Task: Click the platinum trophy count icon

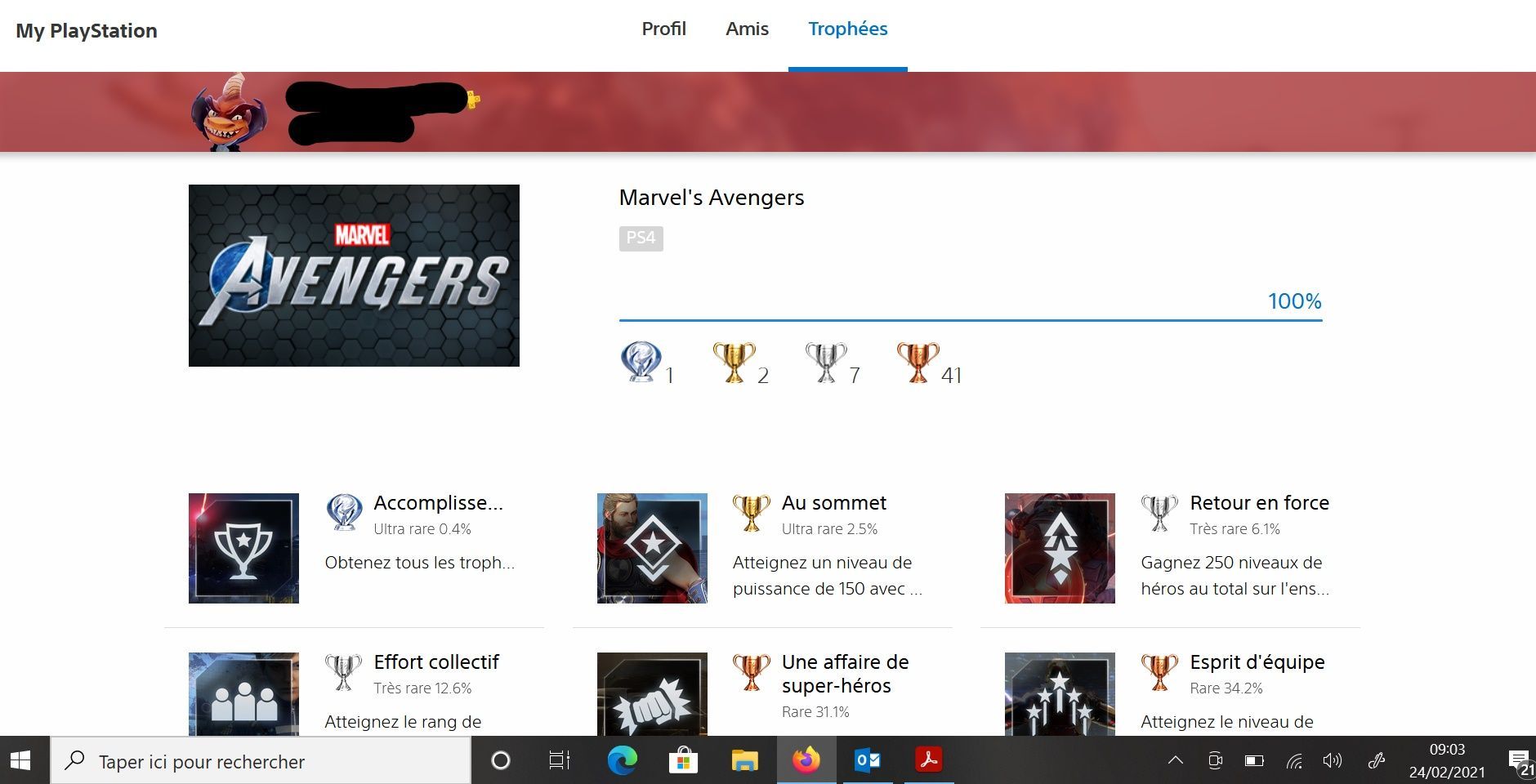Action: pos(641,363)
